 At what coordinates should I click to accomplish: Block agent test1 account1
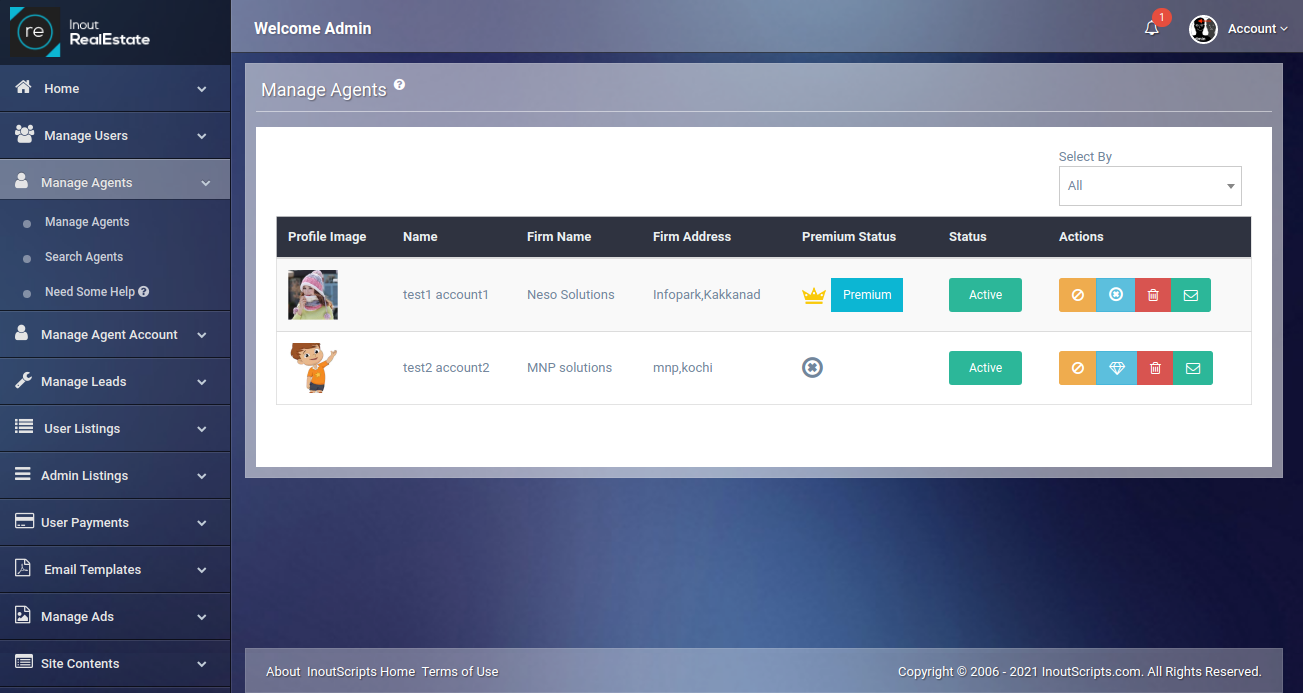[x=1077, y=295]
